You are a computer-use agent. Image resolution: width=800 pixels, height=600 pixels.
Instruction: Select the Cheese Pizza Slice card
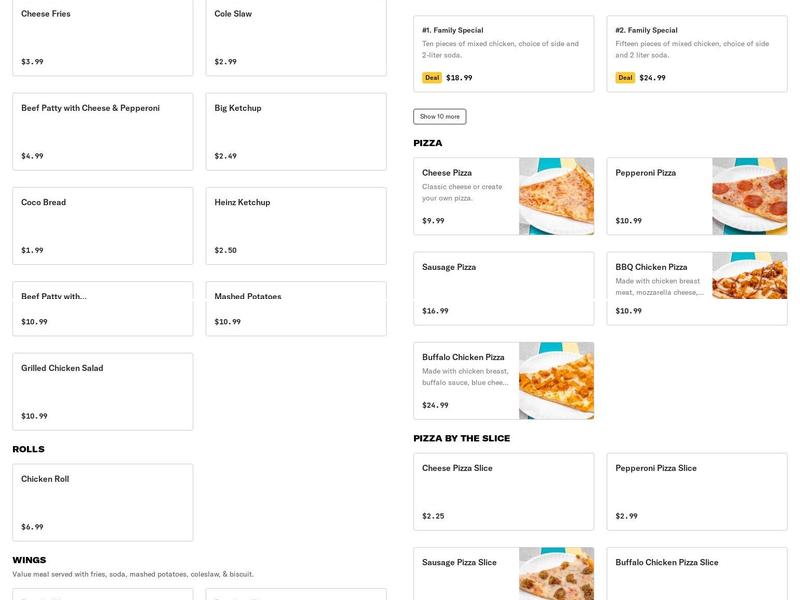click(503, 491)
